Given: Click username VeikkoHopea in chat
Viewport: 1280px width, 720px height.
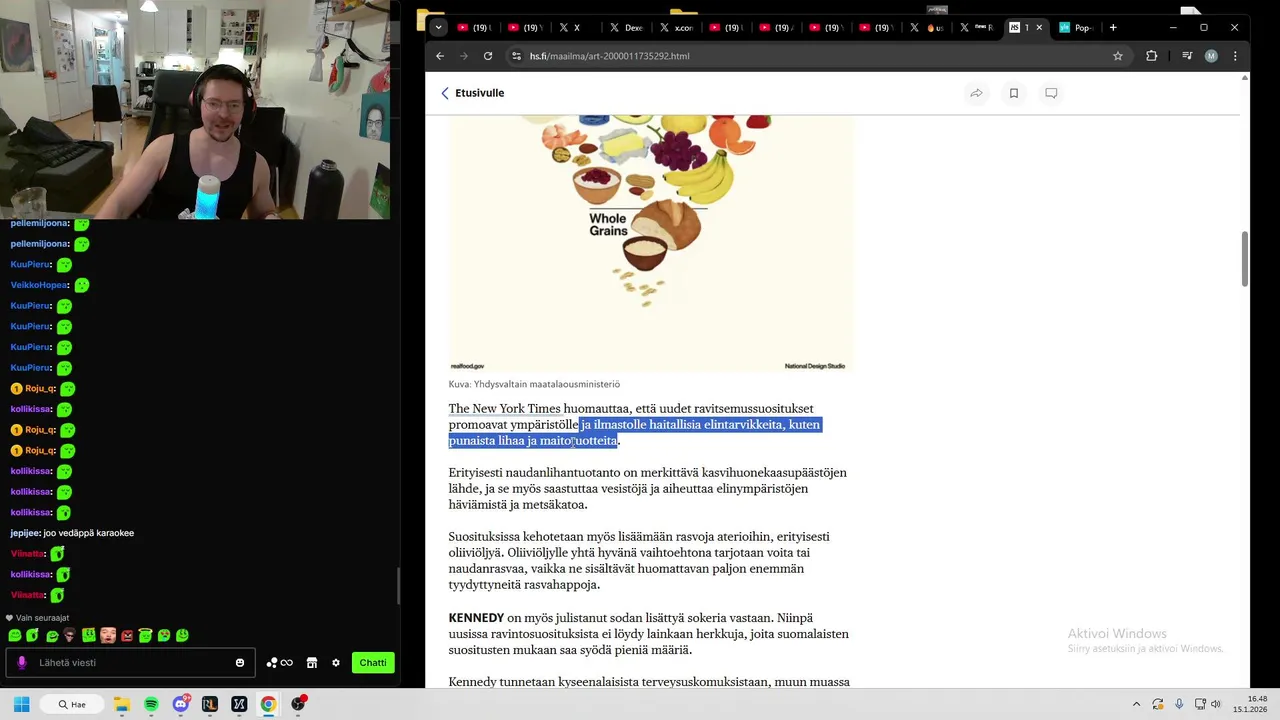Looking at the screenshot, I should tap(39, 285).
